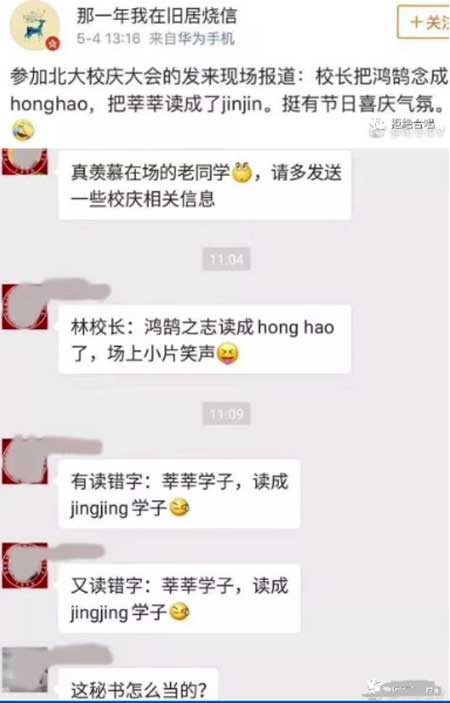This screenshot has height=703, width=450.
Task: Select the 这秘书怎么当的 message bubble
Action: point(138,685)
